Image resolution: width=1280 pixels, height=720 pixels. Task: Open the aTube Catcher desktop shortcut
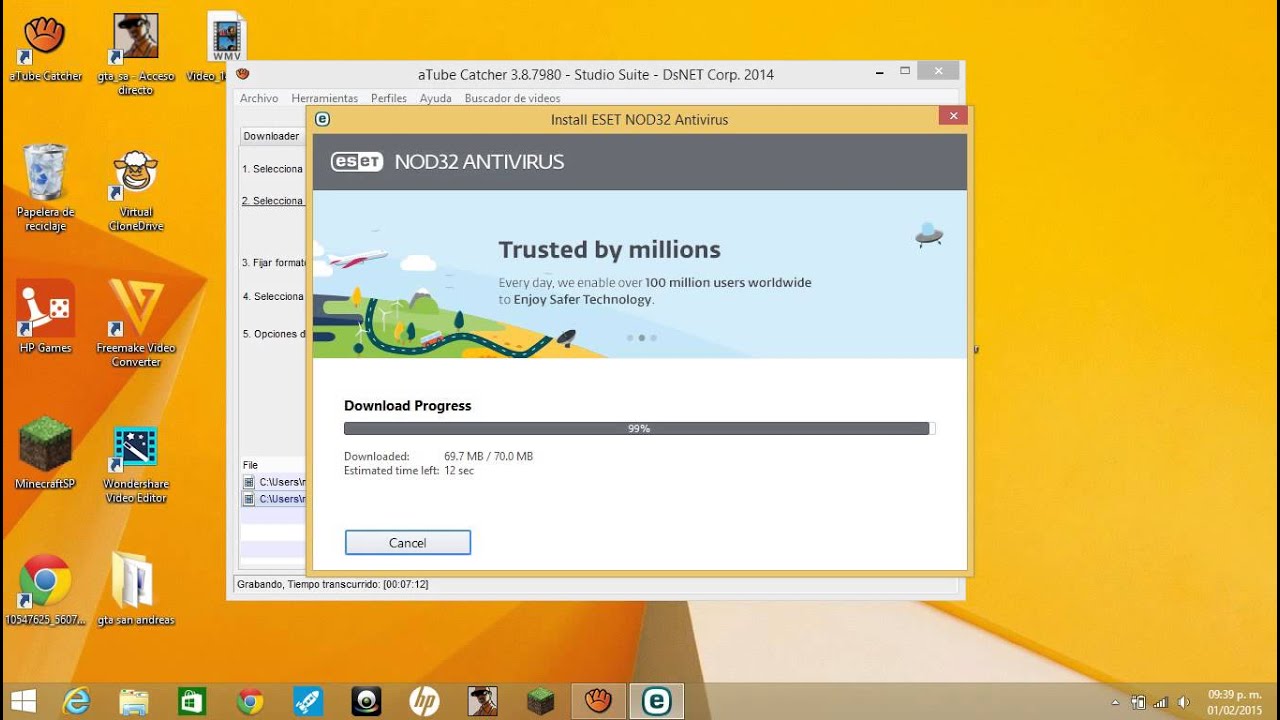45,48
